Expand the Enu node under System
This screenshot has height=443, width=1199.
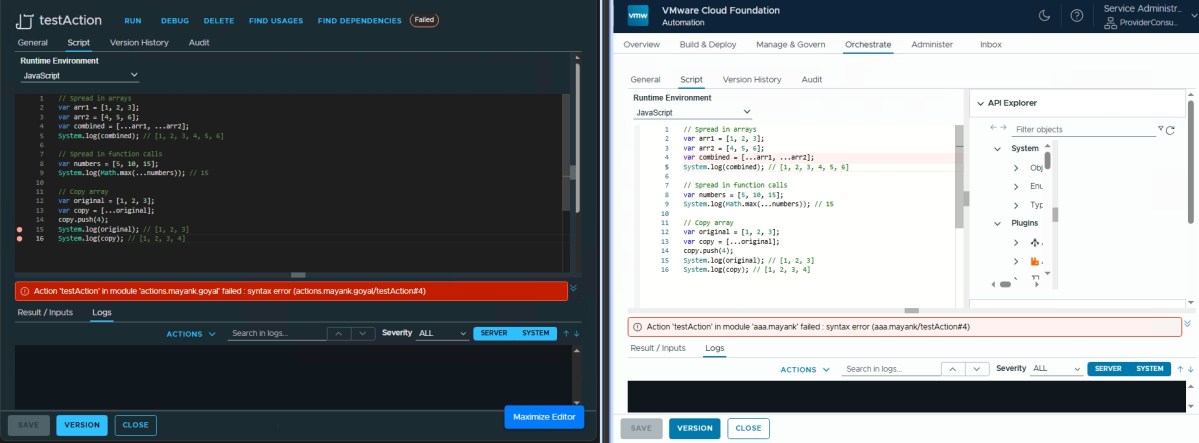[1016, 186]
